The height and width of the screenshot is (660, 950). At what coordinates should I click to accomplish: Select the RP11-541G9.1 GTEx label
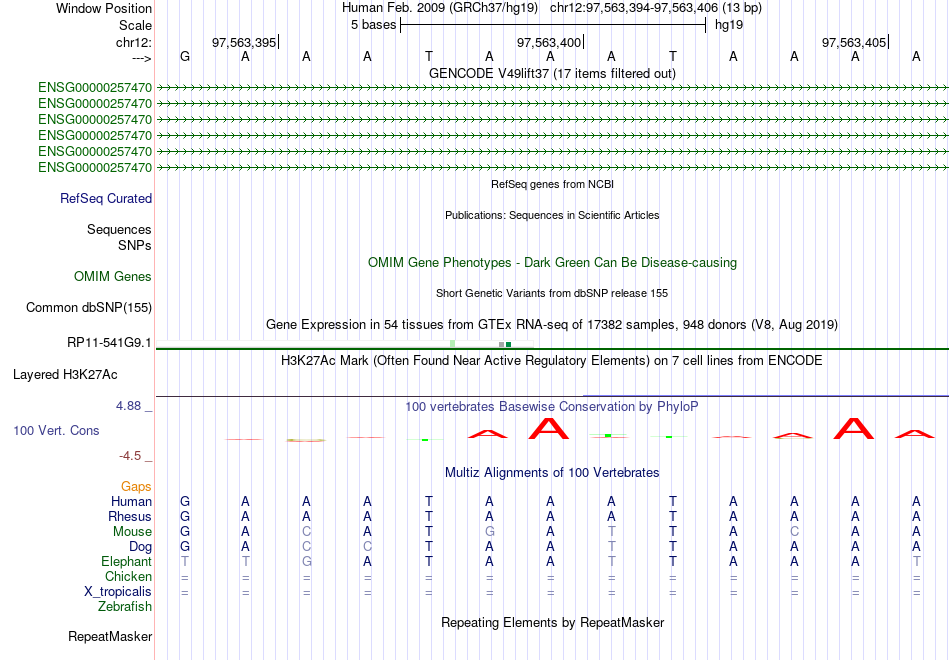[109, 342]
